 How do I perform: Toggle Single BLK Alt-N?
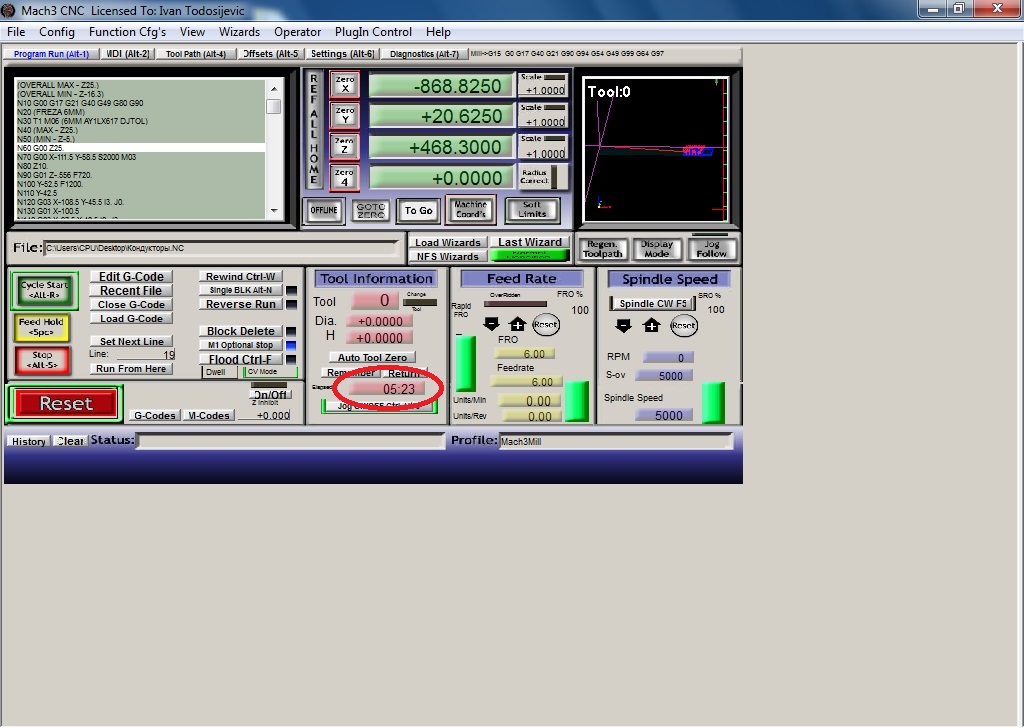241,290
